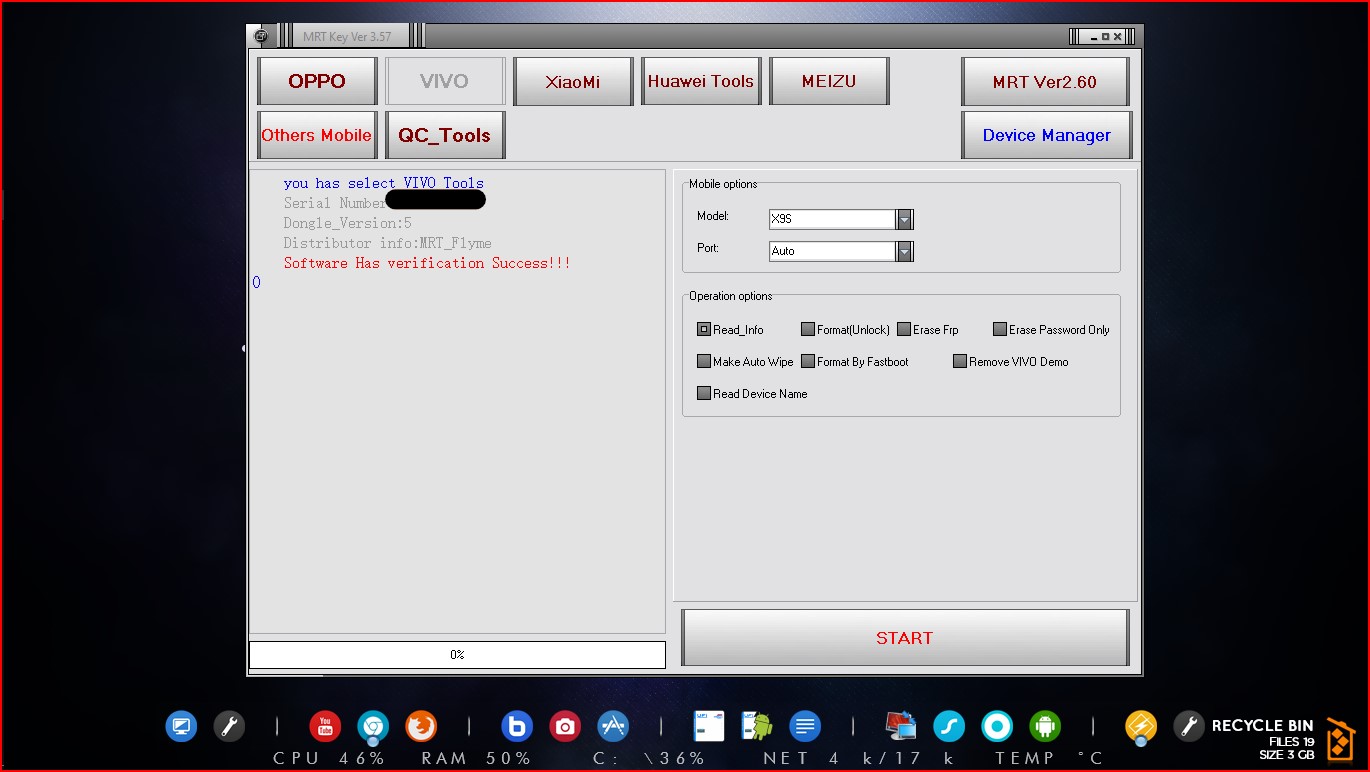Enable the Read_Info checkbox

coord(704,329)
